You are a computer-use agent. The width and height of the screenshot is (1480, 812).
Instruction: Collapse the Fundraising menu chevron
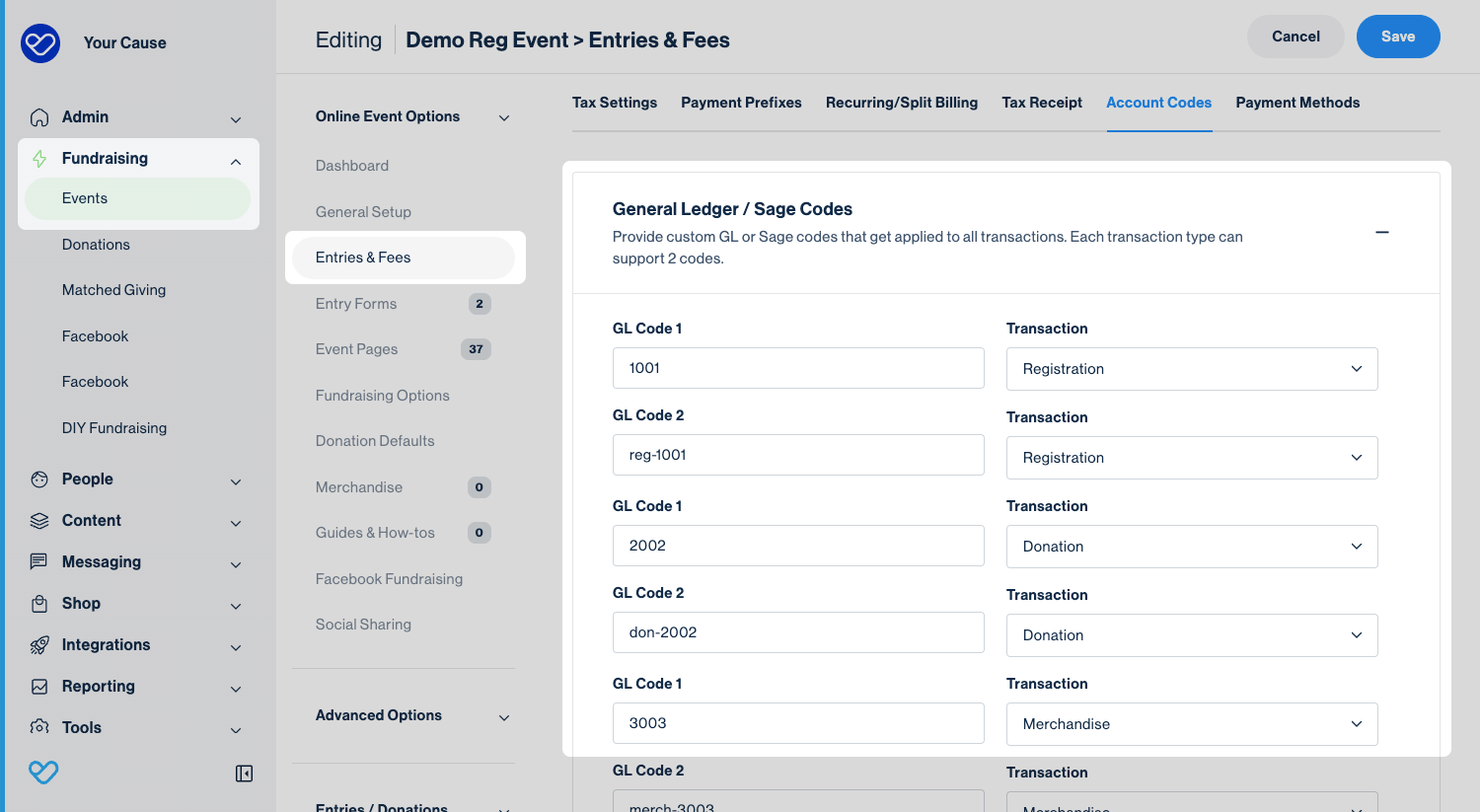tap(236, 161)
